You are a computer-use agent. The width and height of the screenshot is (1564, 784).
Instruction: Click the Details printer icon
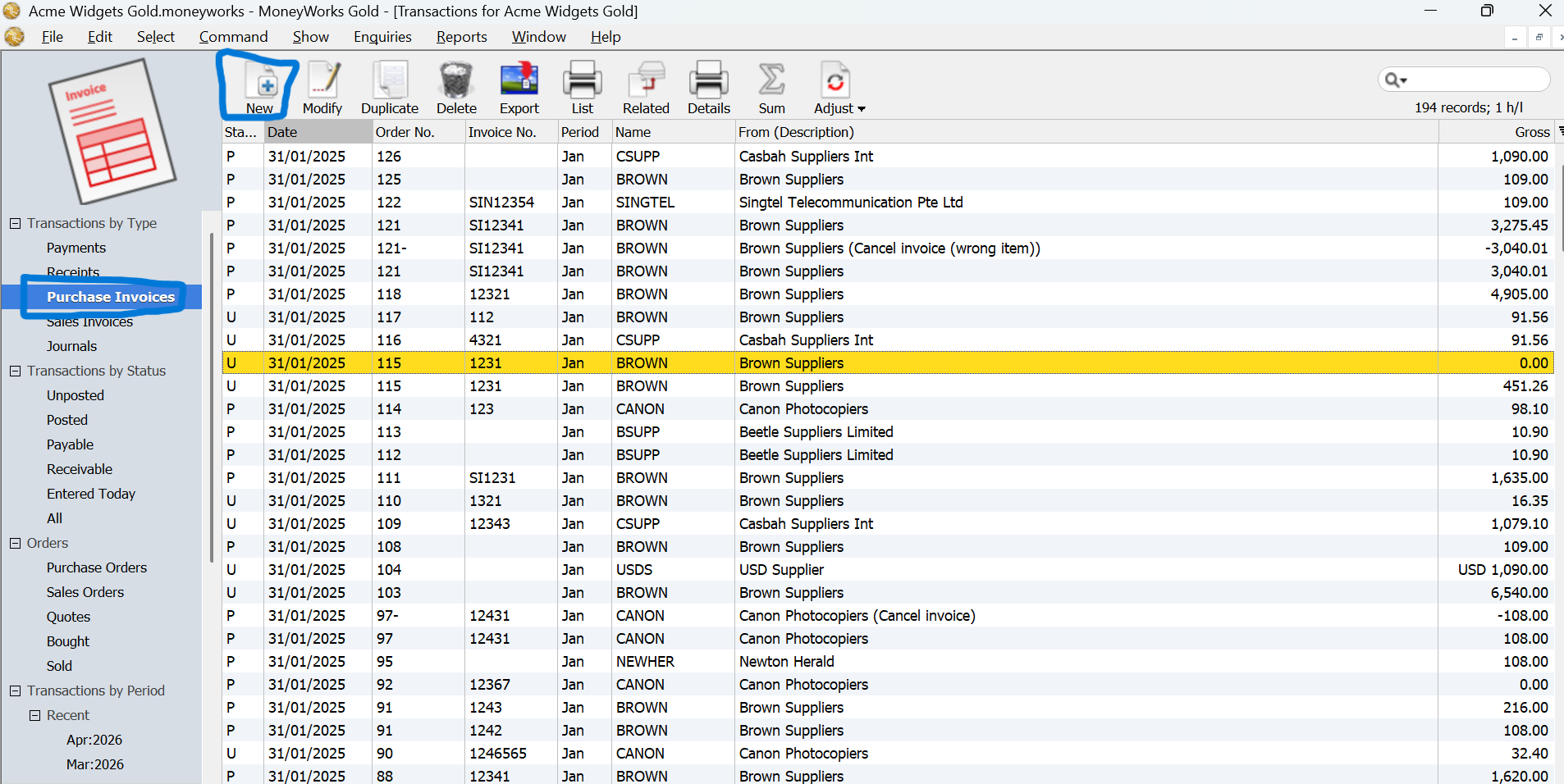pos(709,80)
